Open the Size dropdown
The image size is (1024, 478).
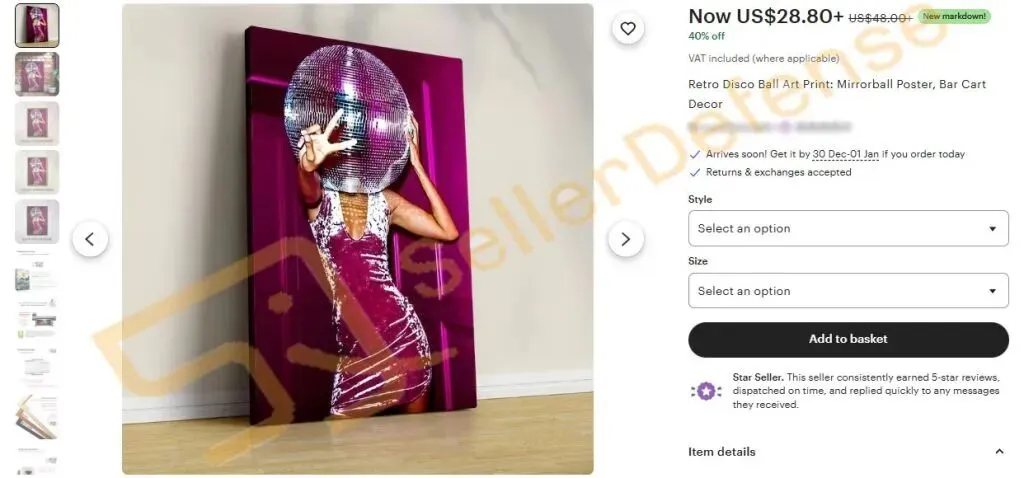click(848, 291)
